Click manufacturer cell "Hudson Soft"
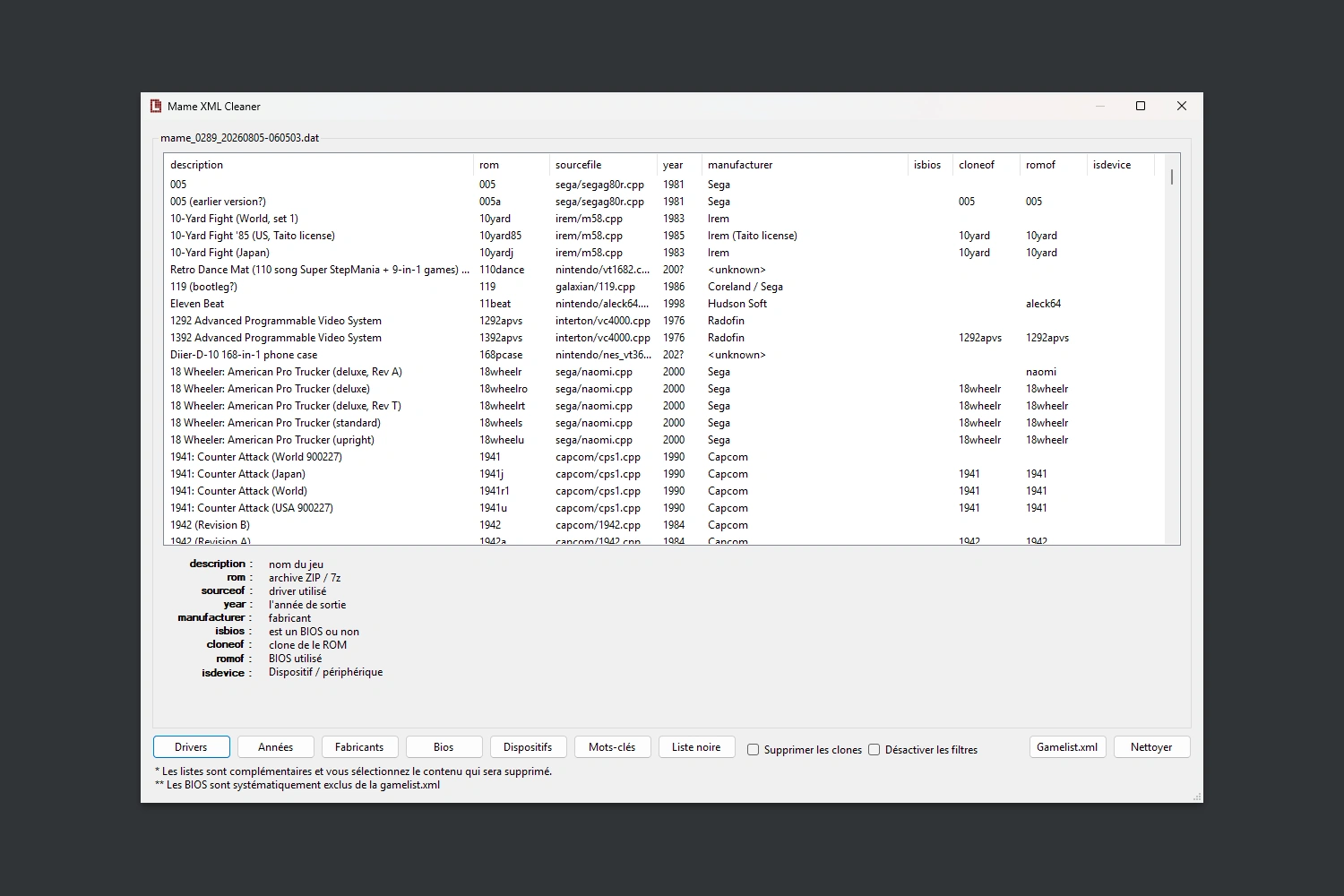This screenshot has width=1344, height=896. click(737, 304)
